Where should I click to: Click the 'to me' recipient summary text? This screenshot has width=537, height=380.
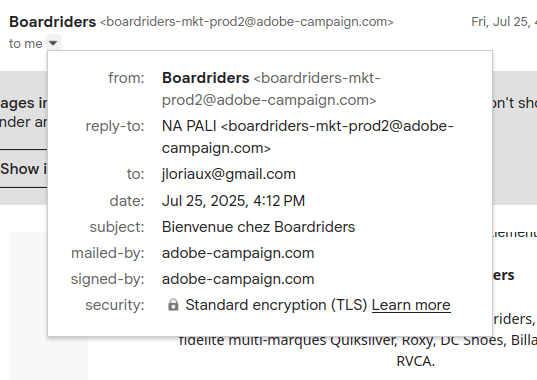tap(26, 44)
